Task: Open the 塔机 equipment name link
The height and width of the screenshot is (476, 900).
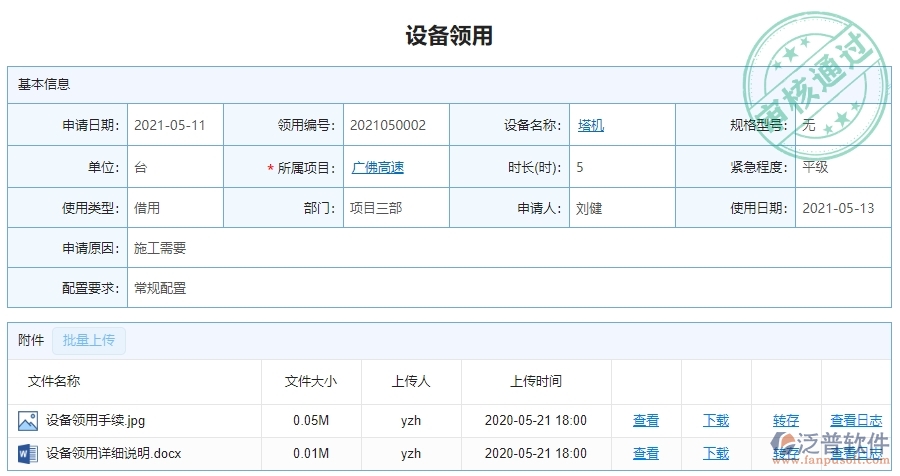Action: pyautogui.click(x=591, y=125)
